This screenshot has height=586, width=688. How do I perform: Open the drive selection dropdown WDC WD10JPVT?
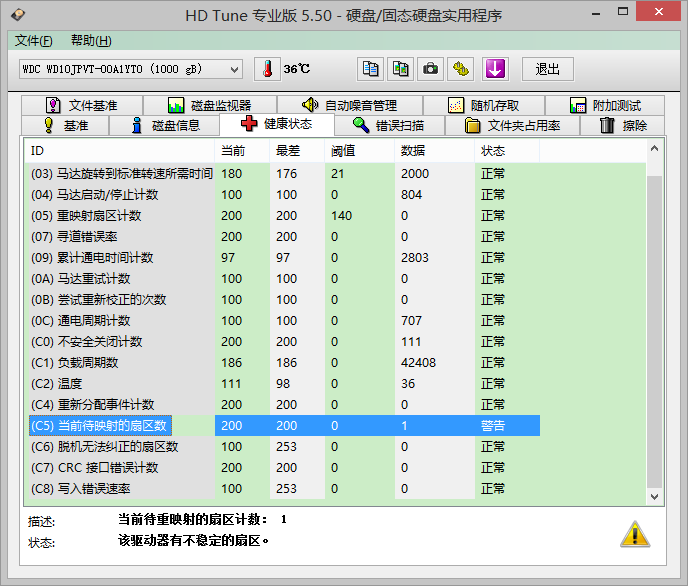click(131, 69)
